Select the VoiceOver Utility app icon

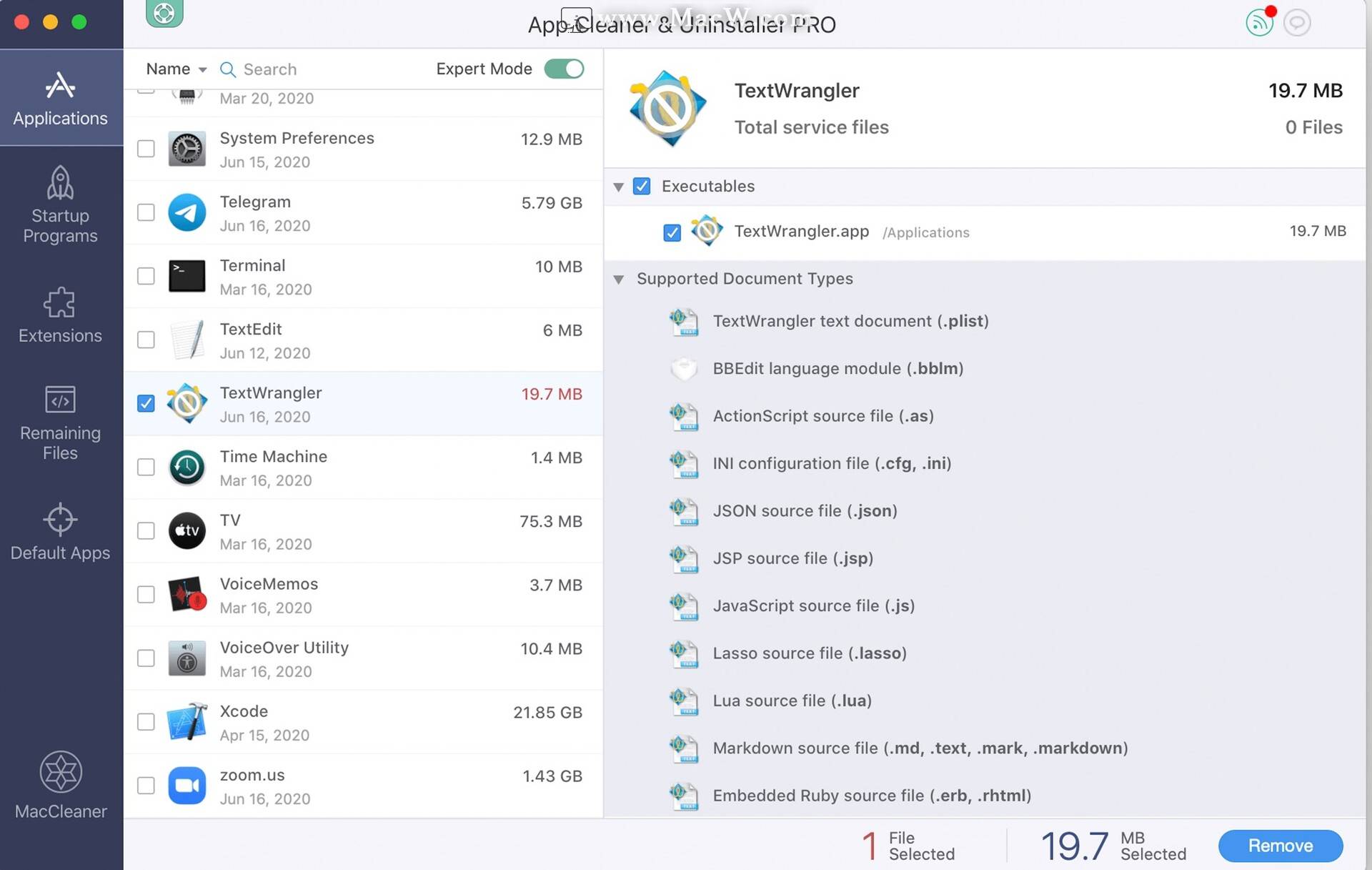pyautogui.click(x=187, y=658)
